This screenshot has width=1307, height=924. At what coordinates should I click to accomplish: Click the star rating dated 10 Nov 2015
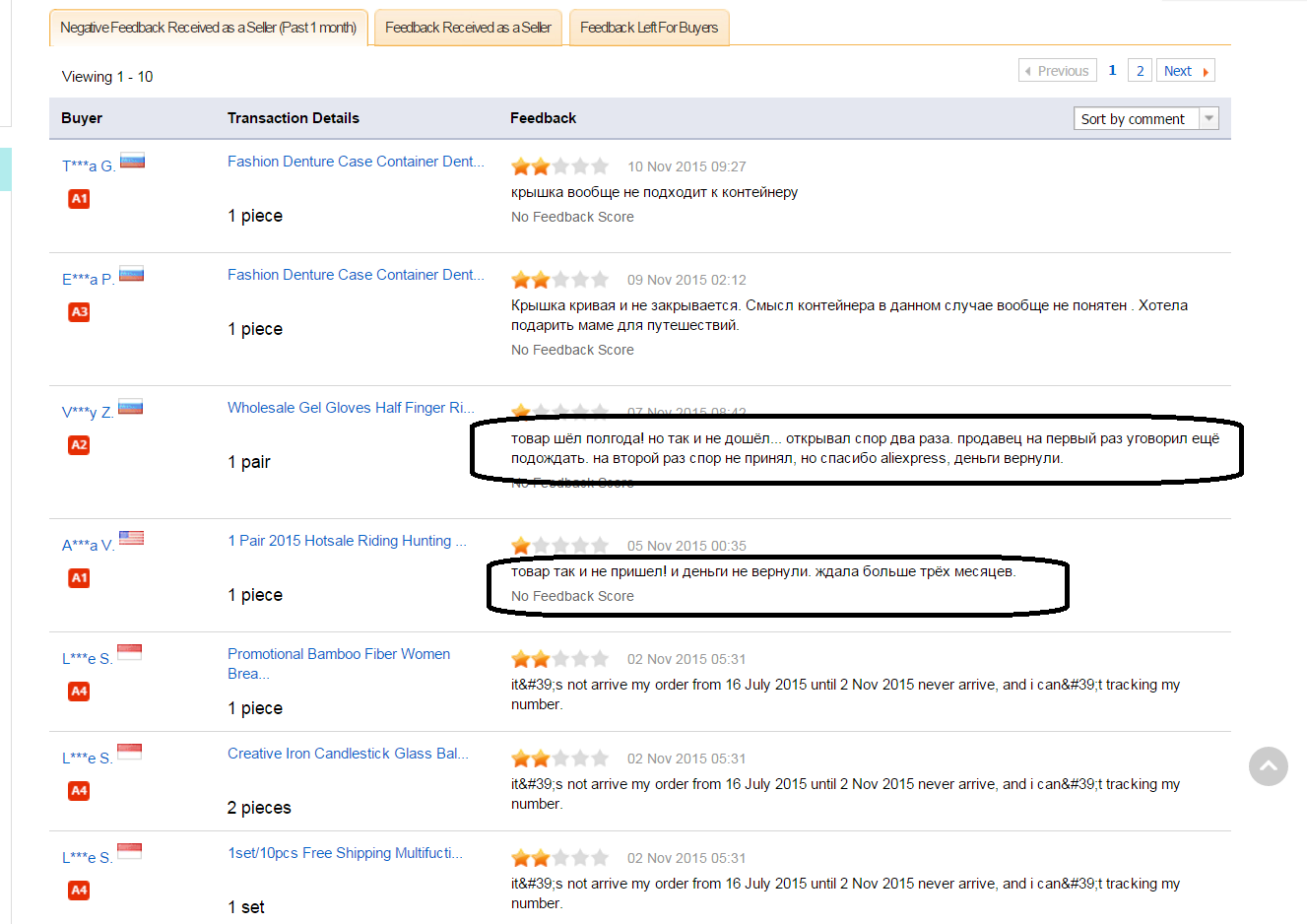pos(559,166)
